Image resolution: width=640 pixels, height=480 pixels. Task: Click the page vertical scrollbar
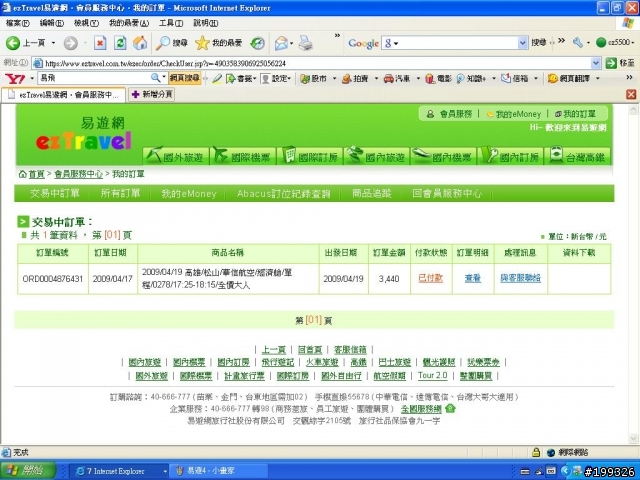click(x=633, y=273)
